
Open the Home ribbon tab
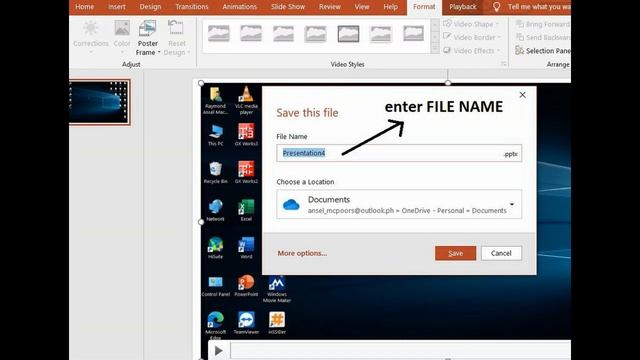[84, 7]
